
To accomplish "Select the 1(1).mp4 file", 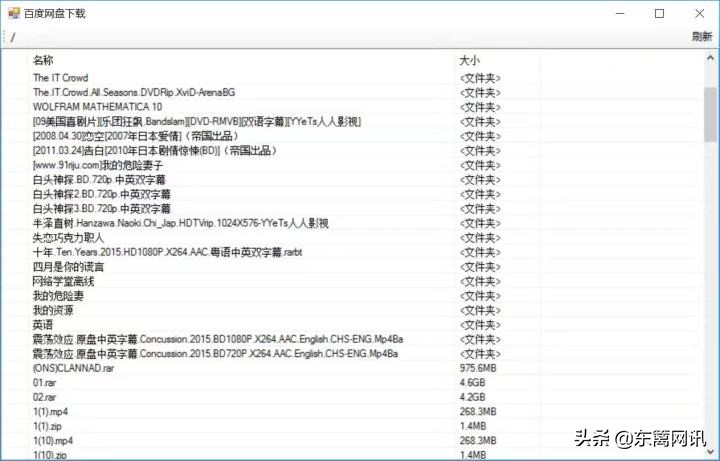I will [x=50, y=412].
